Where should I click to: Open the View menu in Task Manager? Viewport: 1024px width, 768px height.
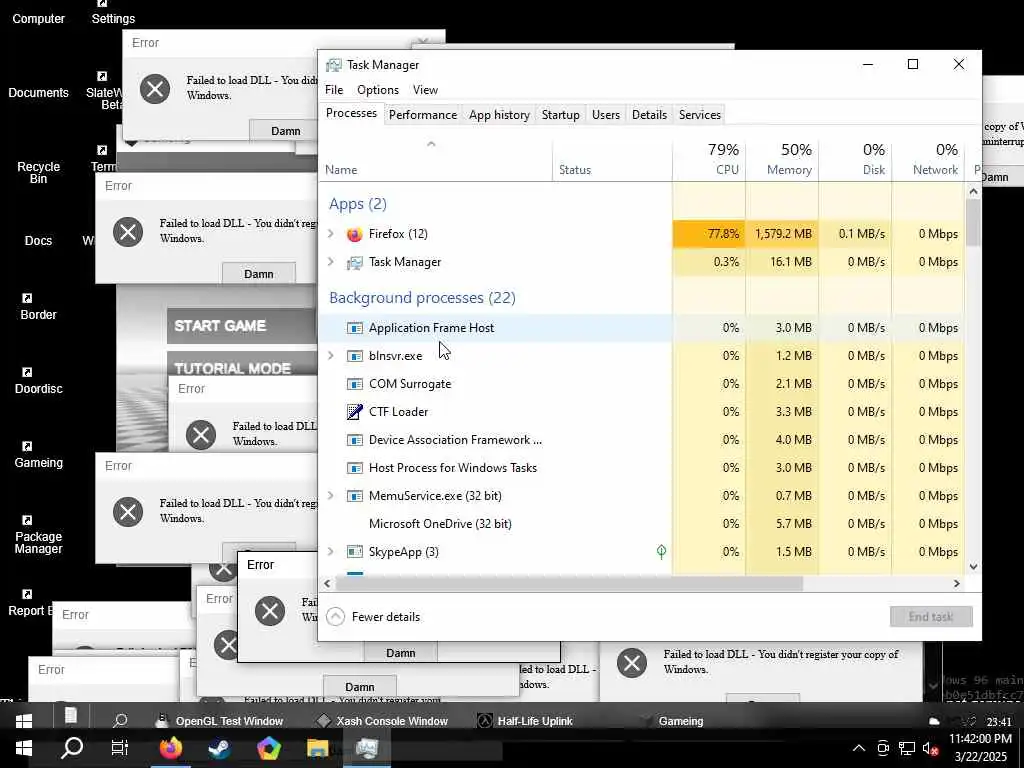pos(425,90)
